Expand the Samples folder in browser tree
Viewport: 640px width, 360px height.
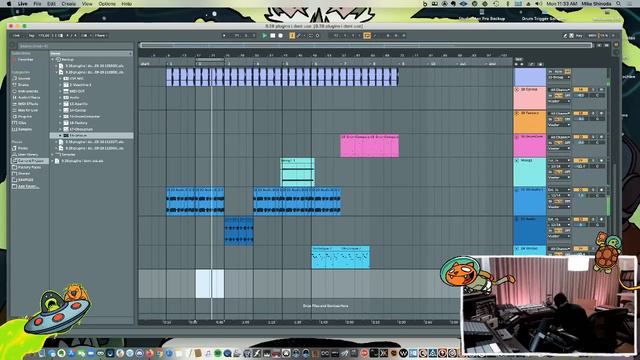(x=53, y=155)
